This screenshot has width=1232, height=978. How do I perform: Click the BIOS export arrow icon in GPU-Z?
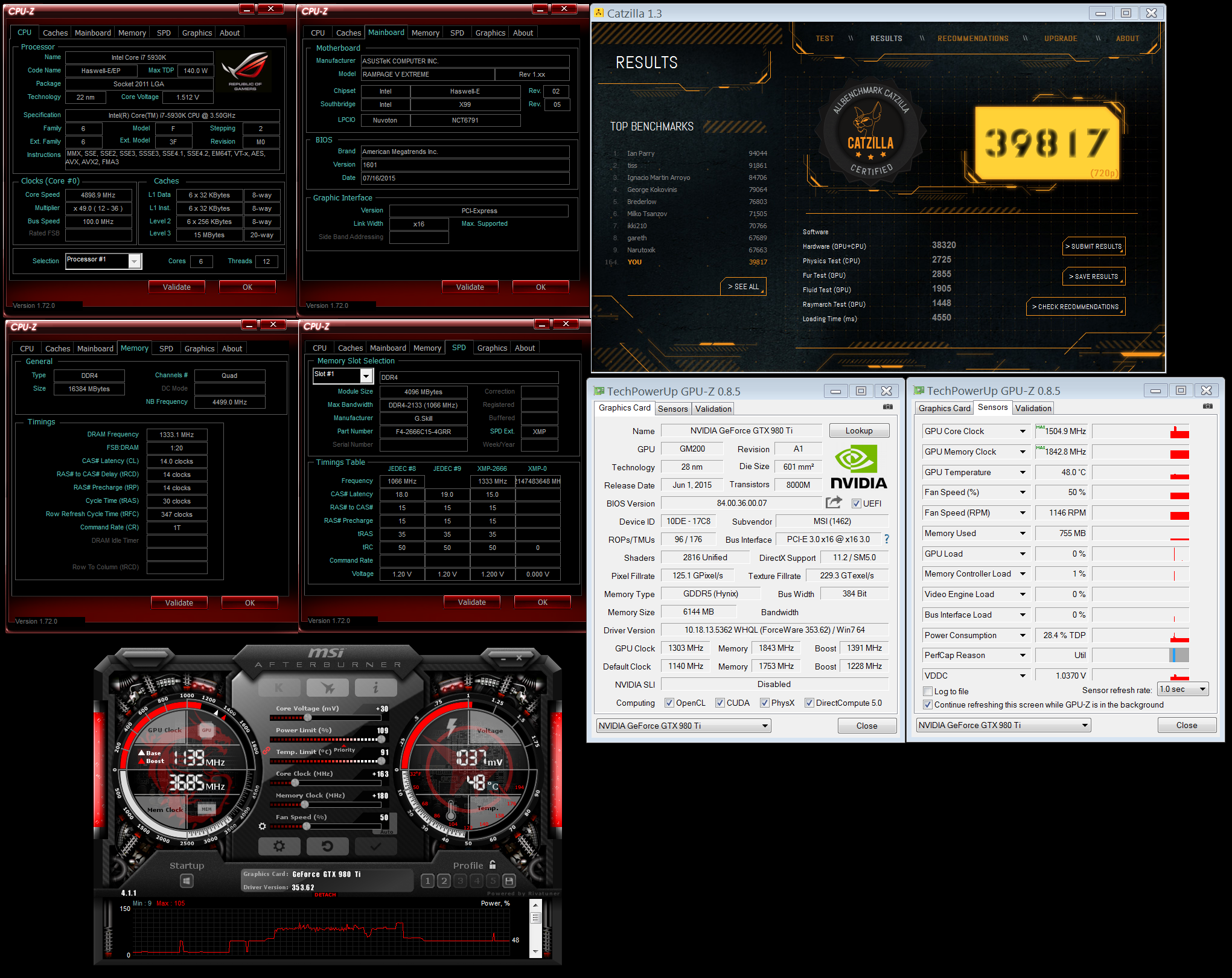[834, 502]
